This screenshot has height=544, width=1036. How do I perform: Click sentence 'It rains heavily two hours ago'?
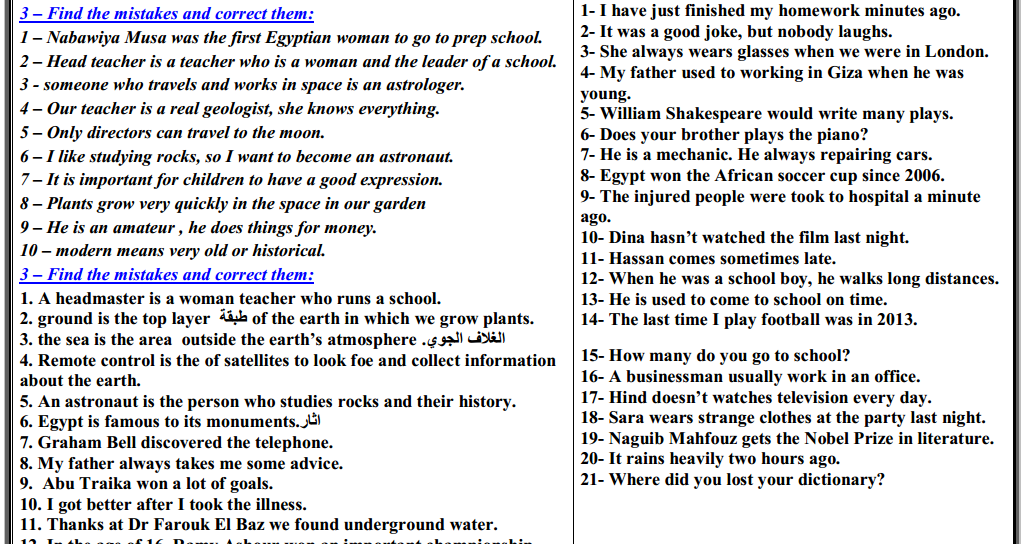click(710, 459)
